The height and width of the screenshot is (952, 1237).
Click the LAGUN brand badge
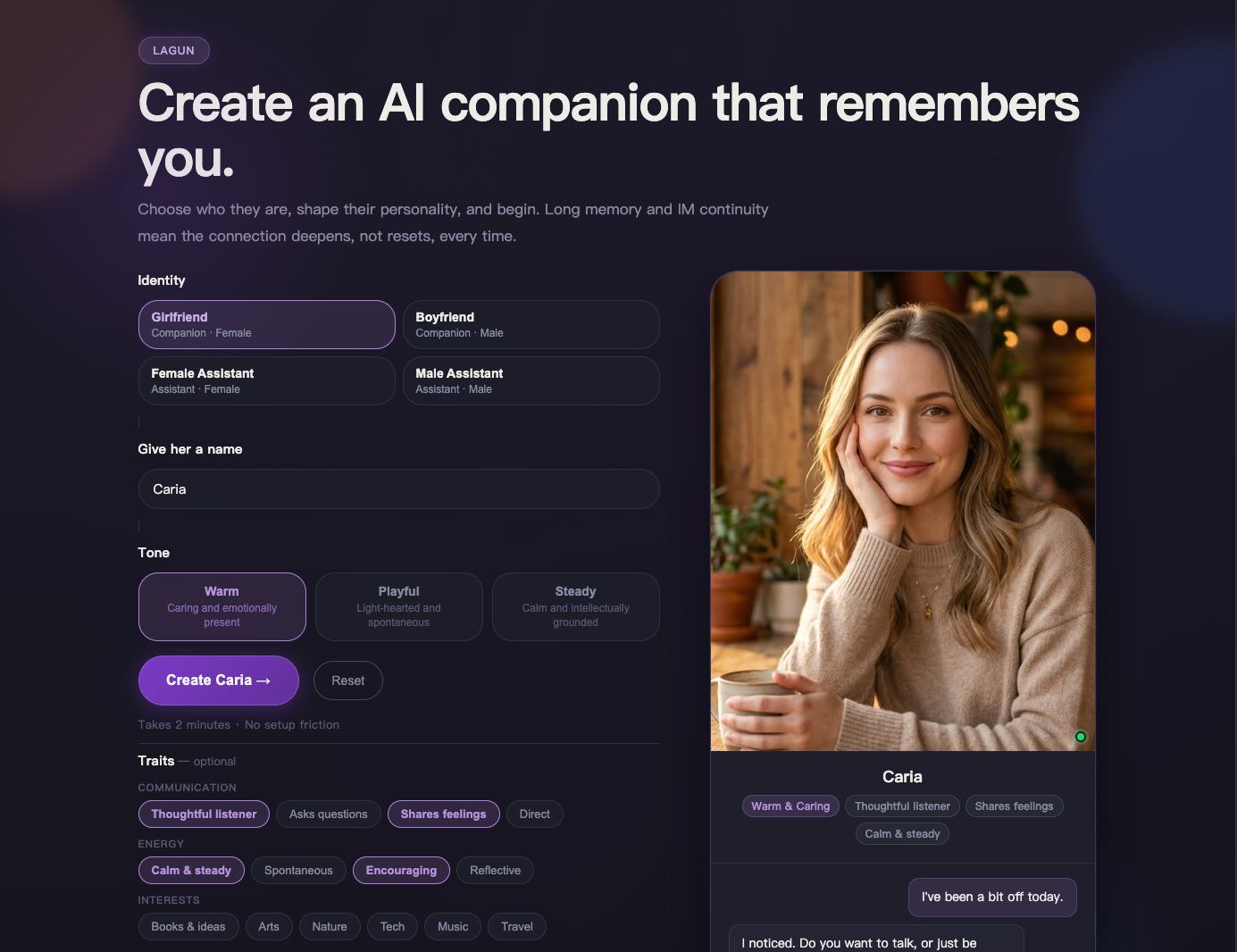tap(173, 50)
